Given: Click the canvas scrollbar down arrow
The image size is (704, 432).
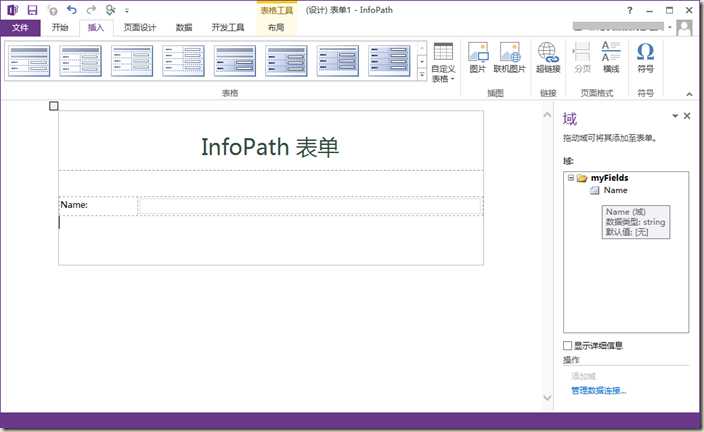Looking at the screenshot, I should click(x=547, y=397).
